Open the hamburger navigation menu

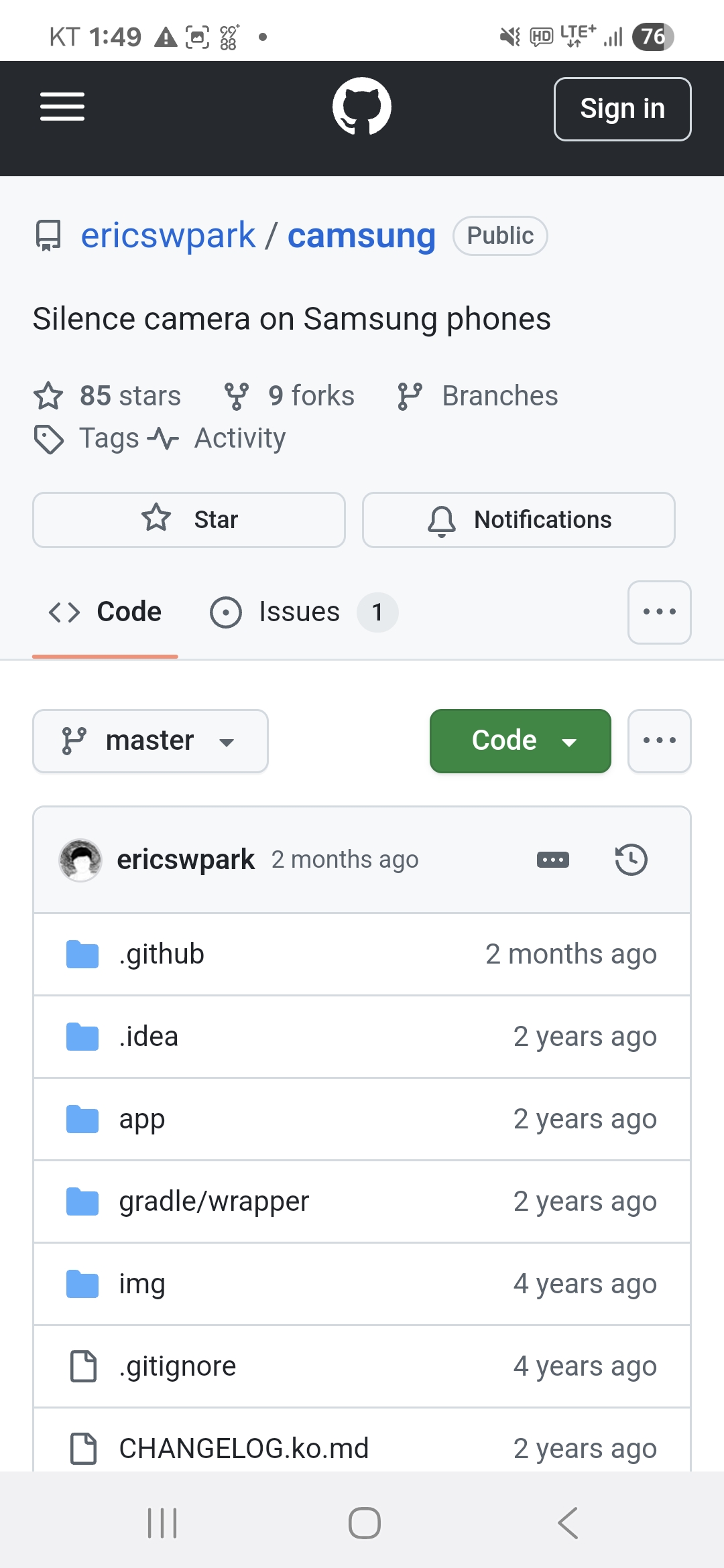(x=62, y=107)
